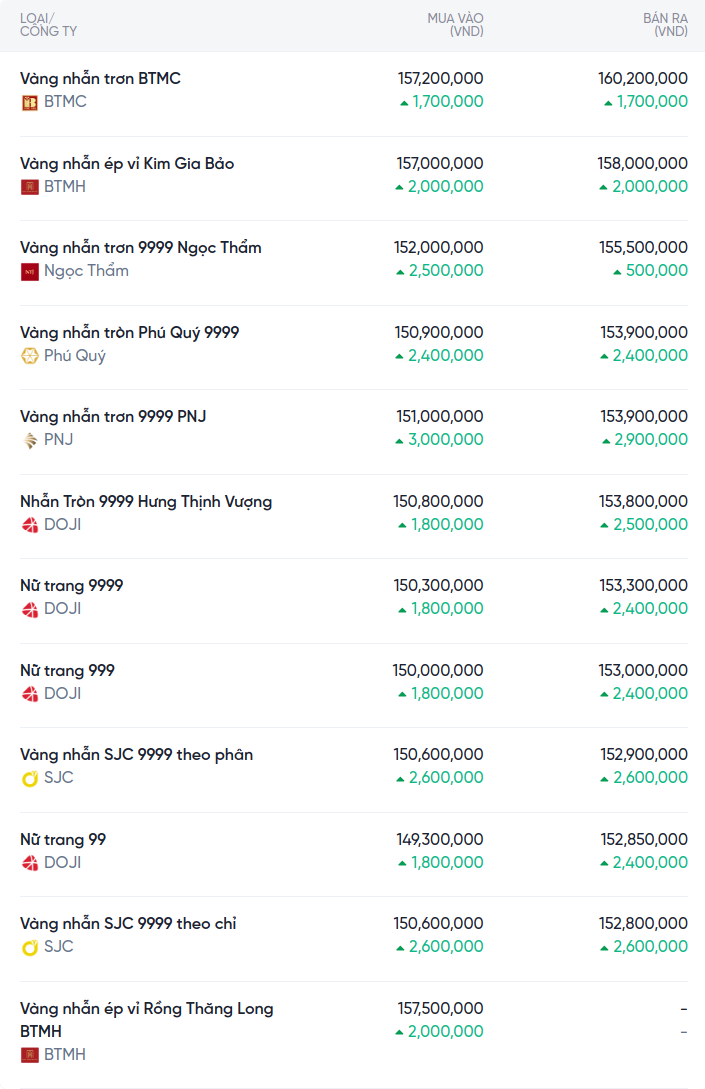Screen dimensions: 705x1089
Task: Open Vàng nhẫn tròn Phú Quý 9999
Action: click(x=129, y=332)
